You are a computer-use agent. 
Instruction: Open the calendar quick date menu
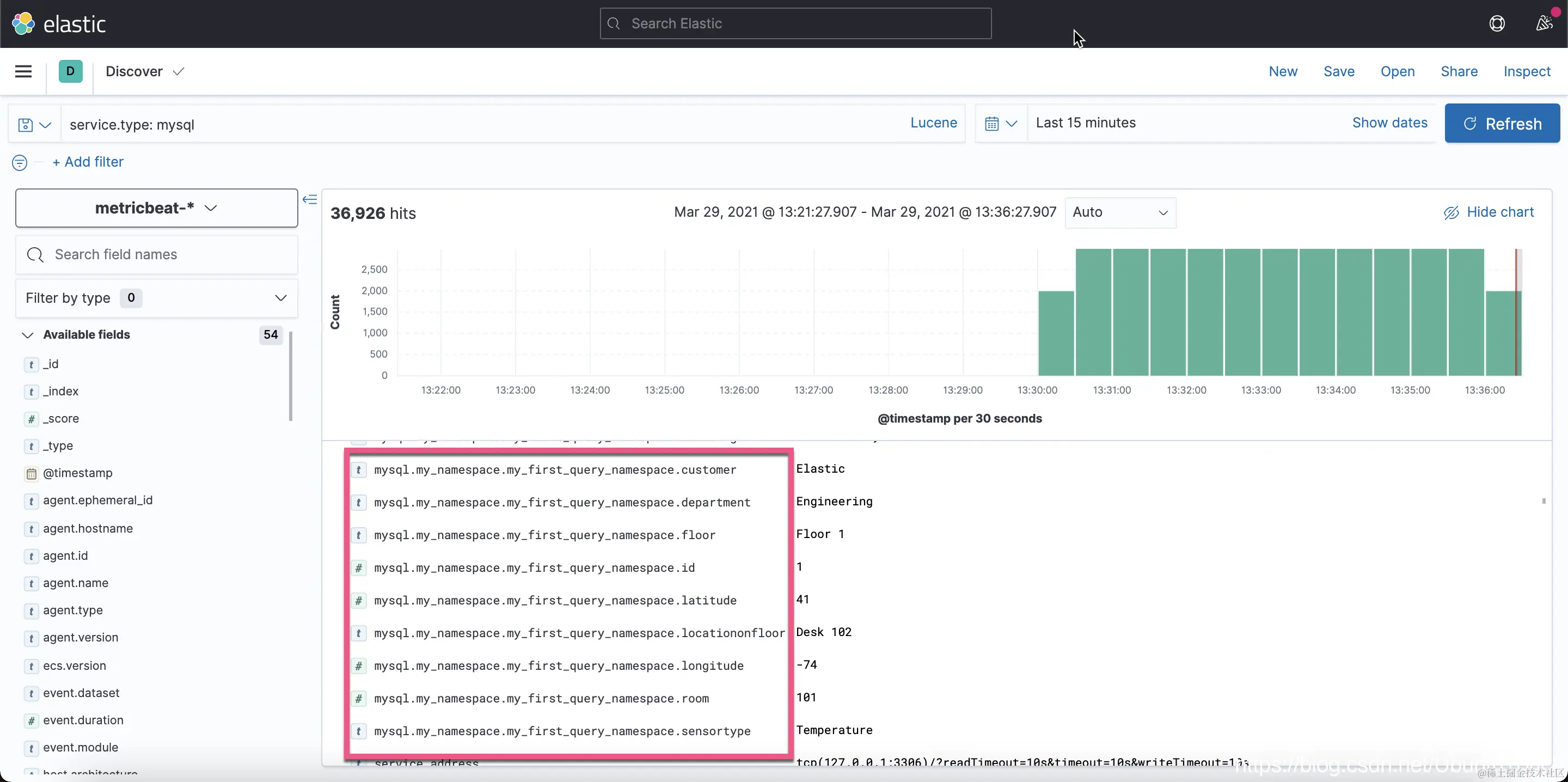1001,124
